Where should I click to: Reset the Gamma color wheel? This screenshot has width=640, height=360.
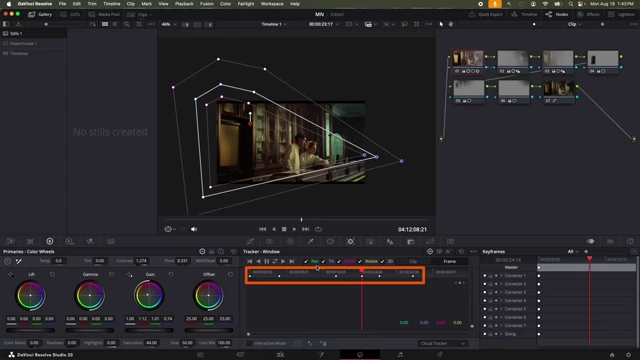(111, 274)
